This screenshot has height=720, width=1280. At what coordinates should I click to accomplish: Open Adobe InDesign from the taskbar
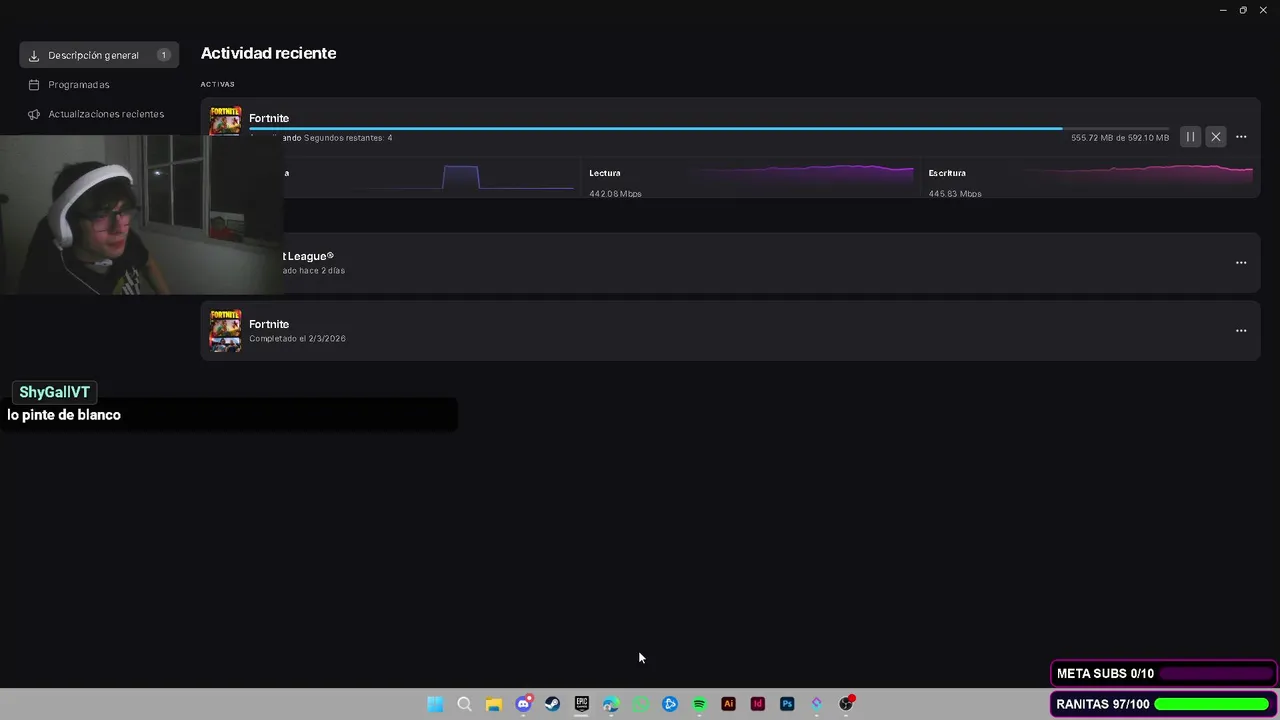coord(758,704)
